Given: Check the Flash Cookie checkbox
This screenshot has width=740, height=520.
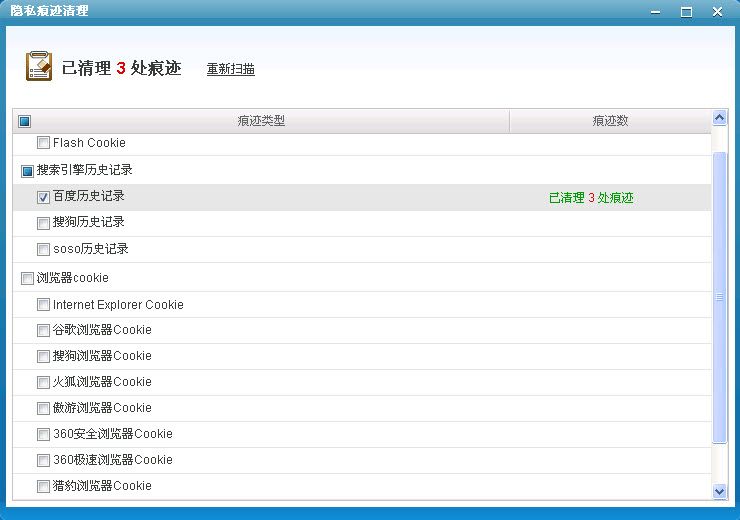Looking at the screenshot, I should [43, 143].
